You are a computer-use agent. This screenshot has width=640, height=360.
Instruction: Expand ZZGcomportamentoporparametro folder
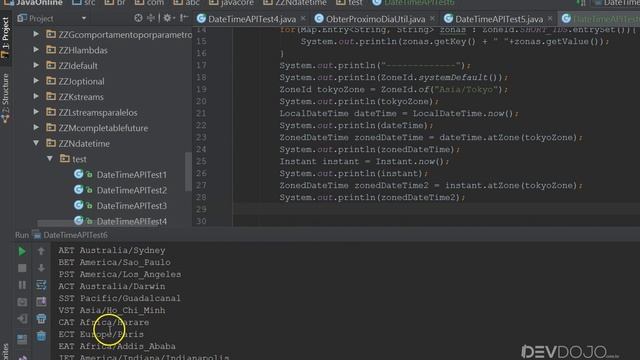point(36,34)
